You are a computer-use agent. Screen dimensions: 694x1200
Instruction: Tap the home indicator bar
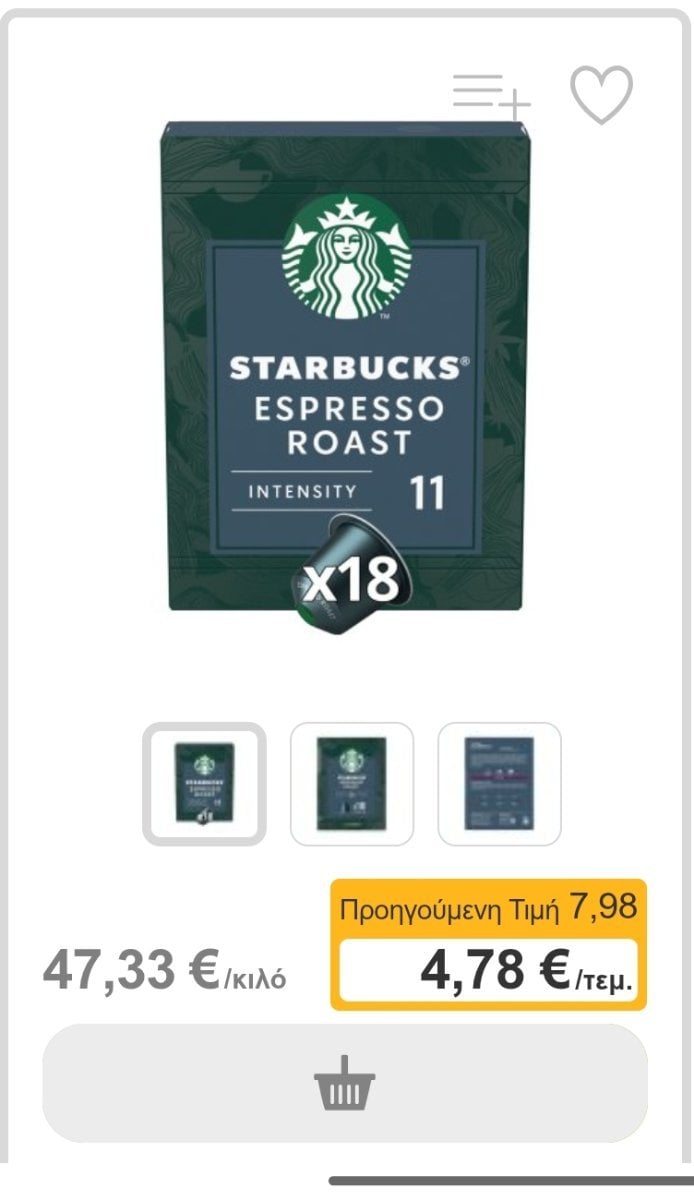(x=510, y=1182)
